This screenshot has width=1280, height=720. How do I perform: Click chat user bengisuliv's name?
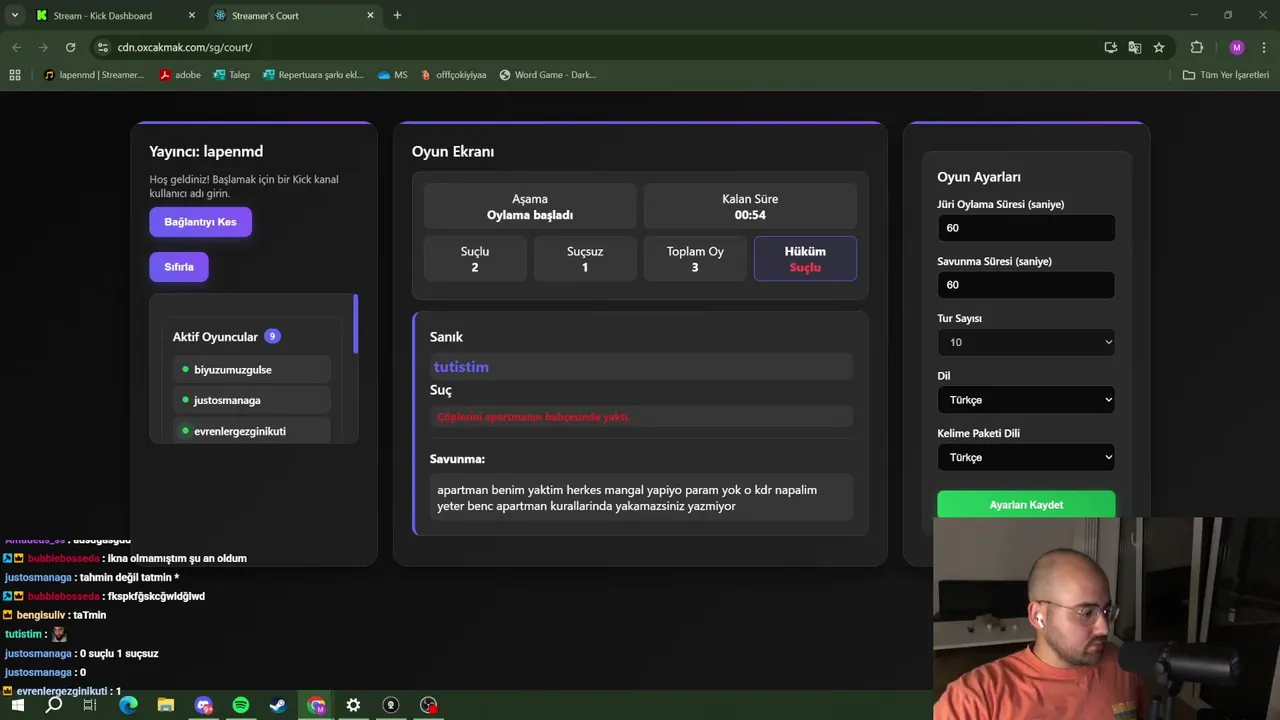pos(41,615)
